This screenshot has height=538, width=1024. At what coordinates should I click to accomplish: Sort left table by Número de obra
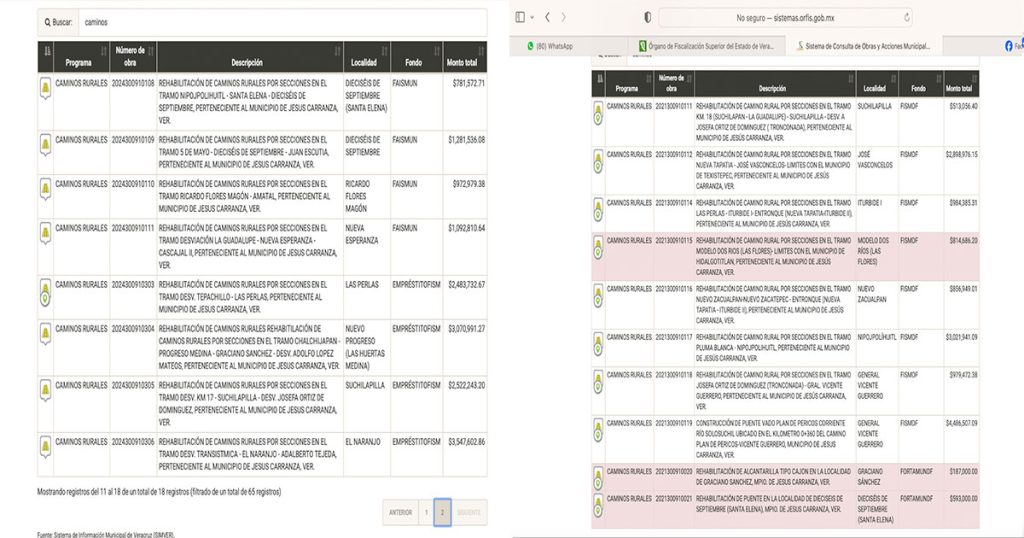coord(133,57)
